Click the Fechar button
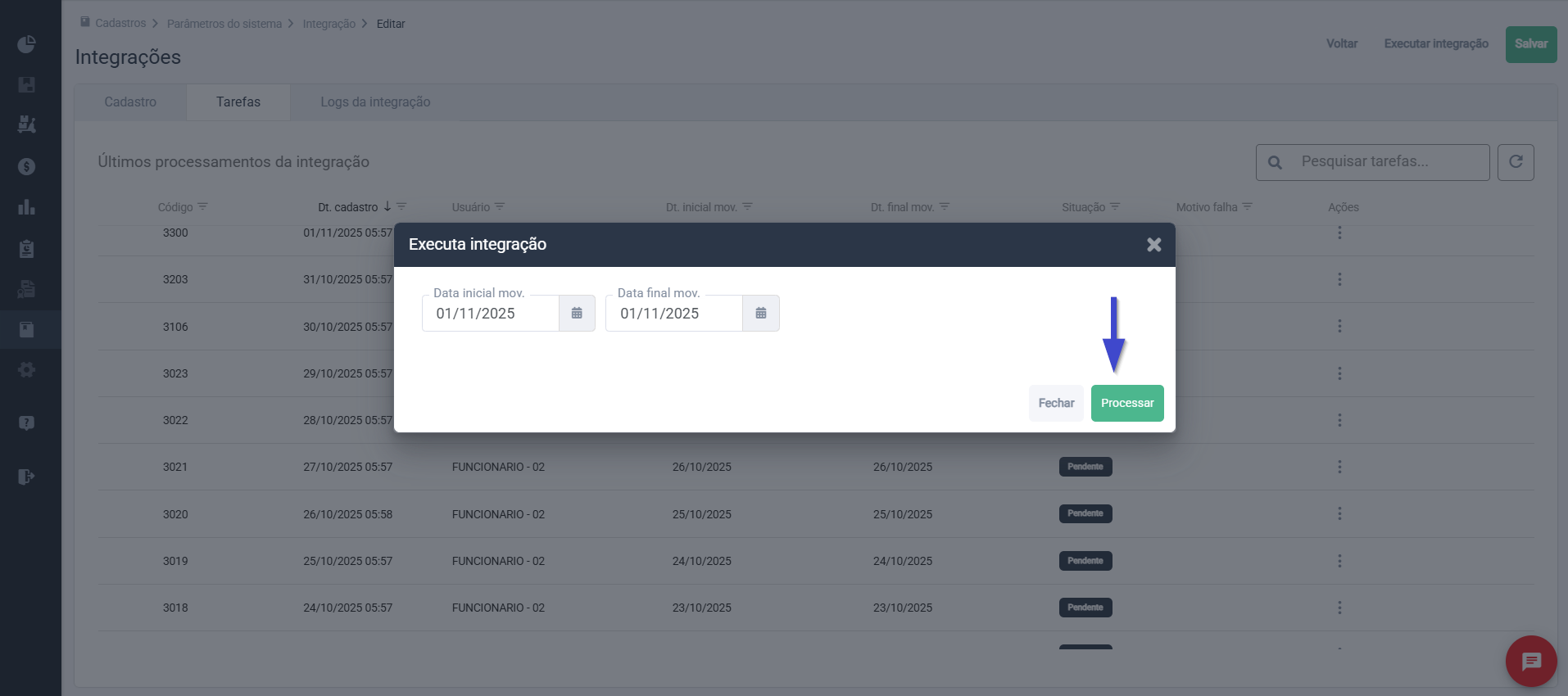This screenshot has width=1568, height=696. (x=1056, y=403)
